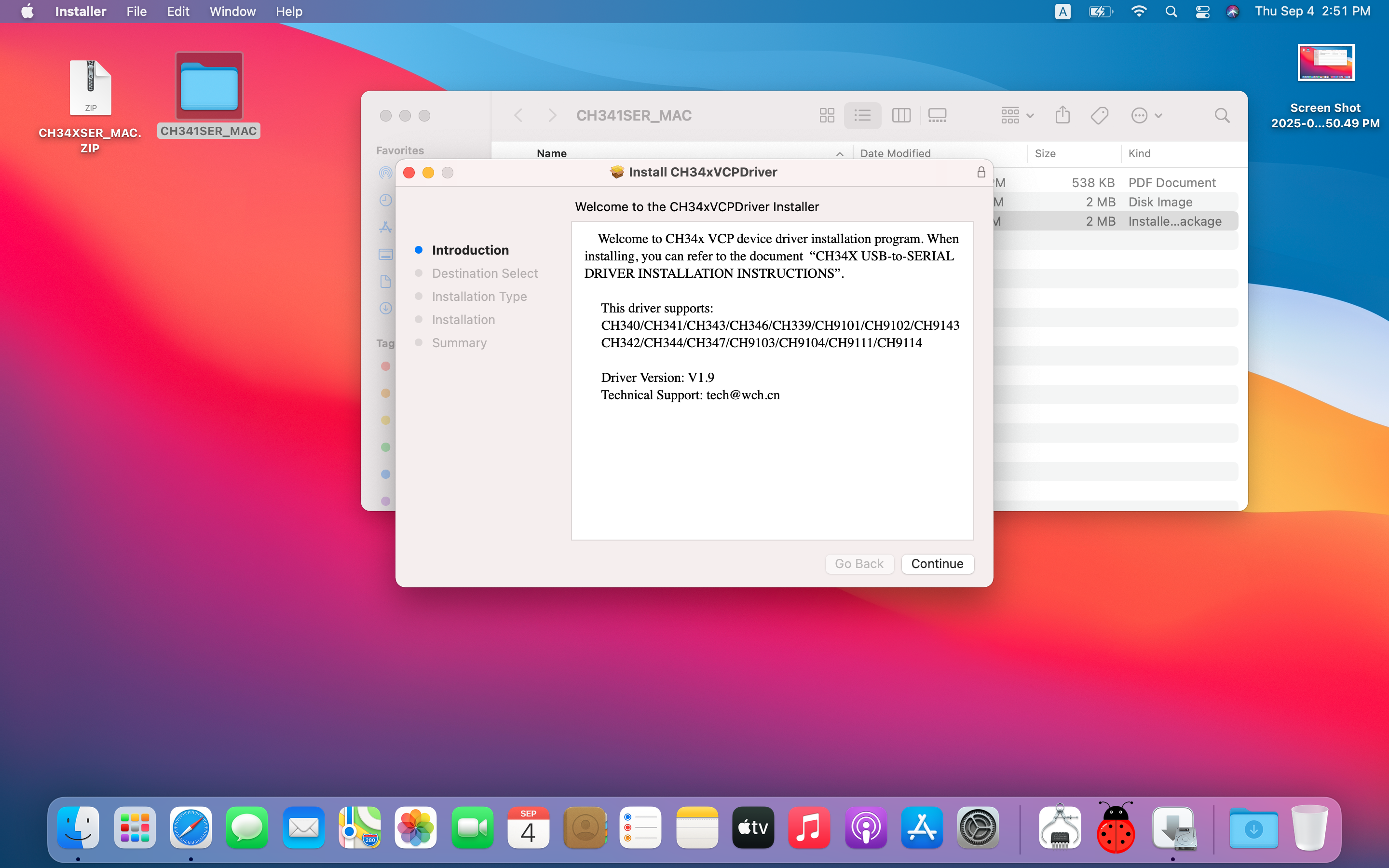Open Launchpad from the Dock

pyautogui.click(x=134, y=827)
